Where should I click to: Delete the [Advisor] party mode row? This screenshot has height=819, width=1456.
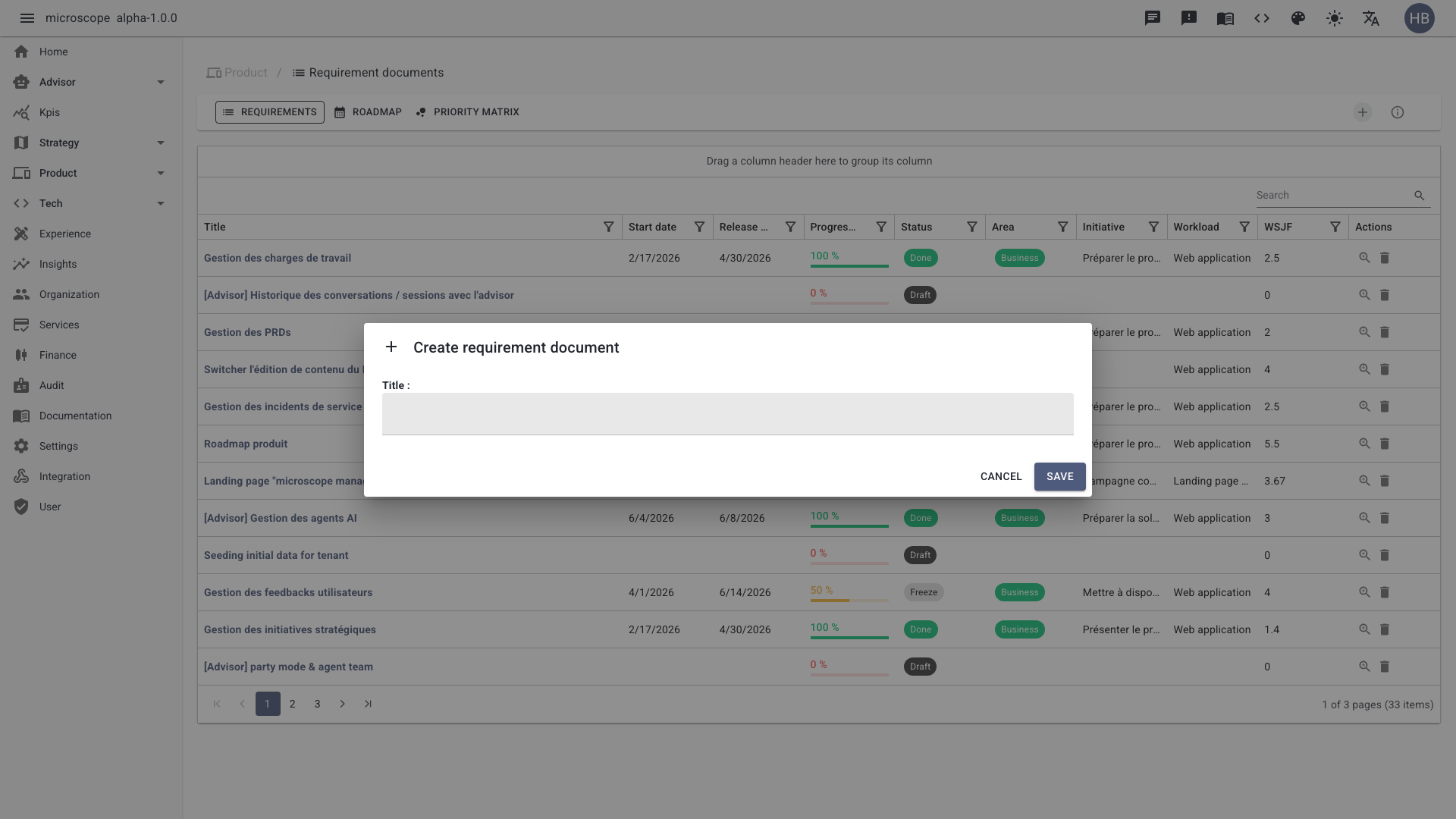click(1385, 667)
